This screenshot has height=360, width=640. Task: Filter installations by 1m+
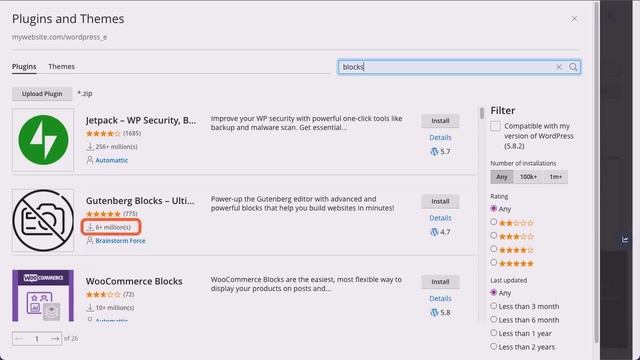click(556, 177)
